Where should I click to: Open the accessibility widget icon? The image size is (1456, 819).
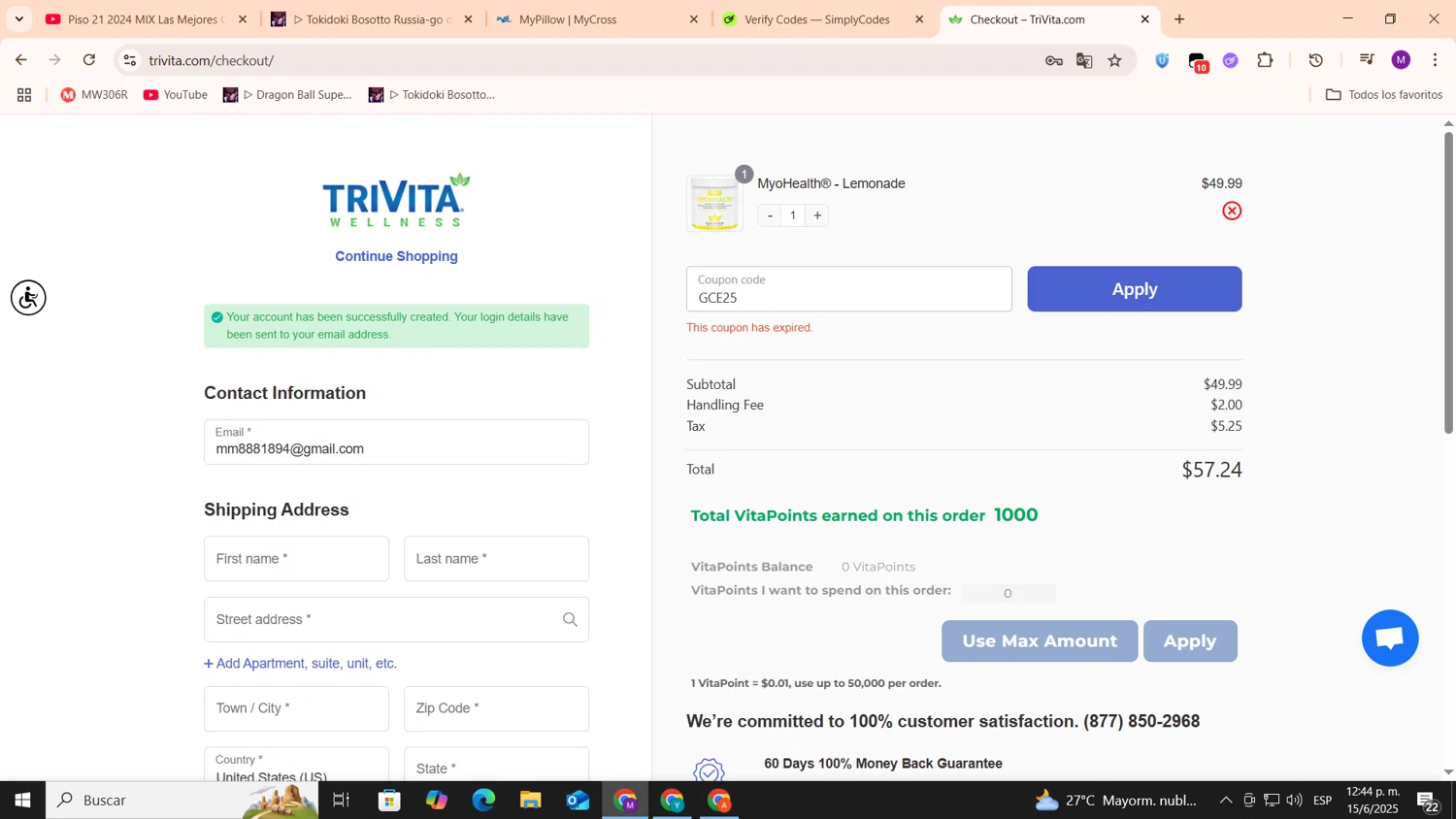pos(28,298)
